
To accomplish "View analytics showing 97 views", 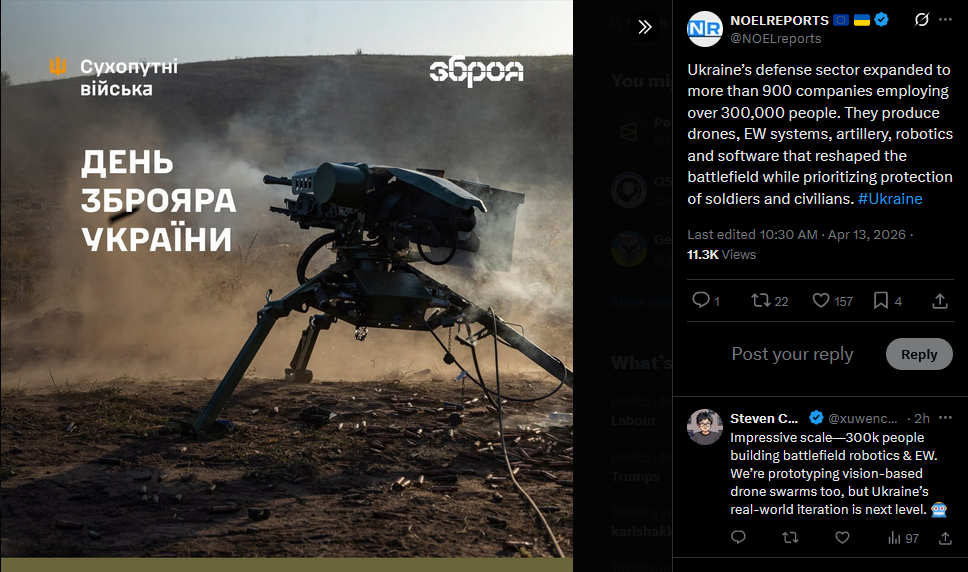I will (x=903, y=538).
